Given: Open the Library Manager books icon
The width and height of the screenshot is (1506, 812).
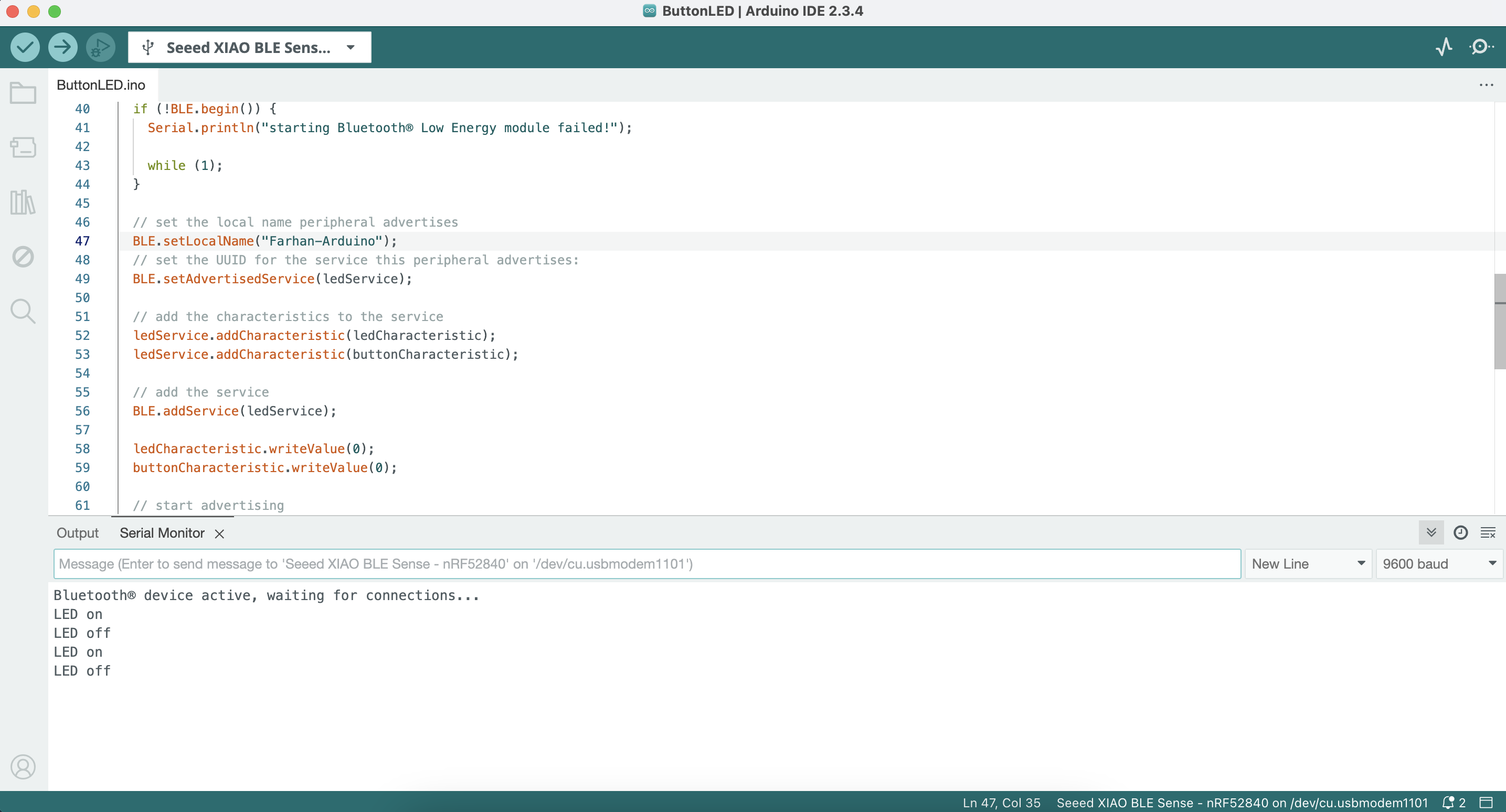Looking at the screenshot, I should [x=24, y=202].
